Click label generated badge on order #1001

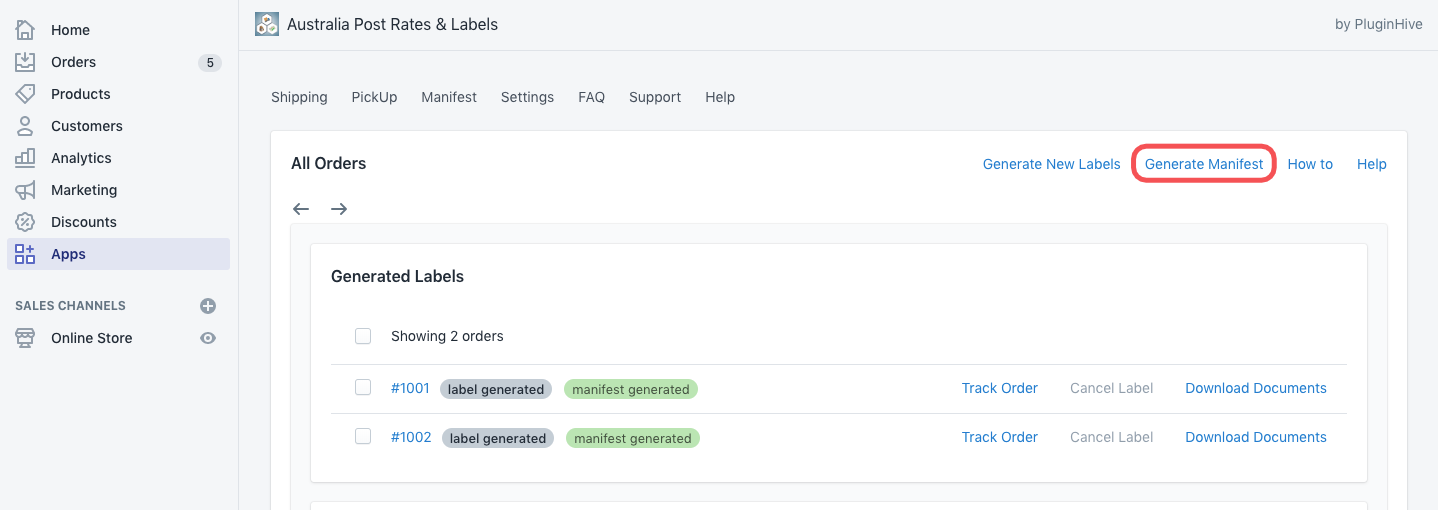[496, 389]
